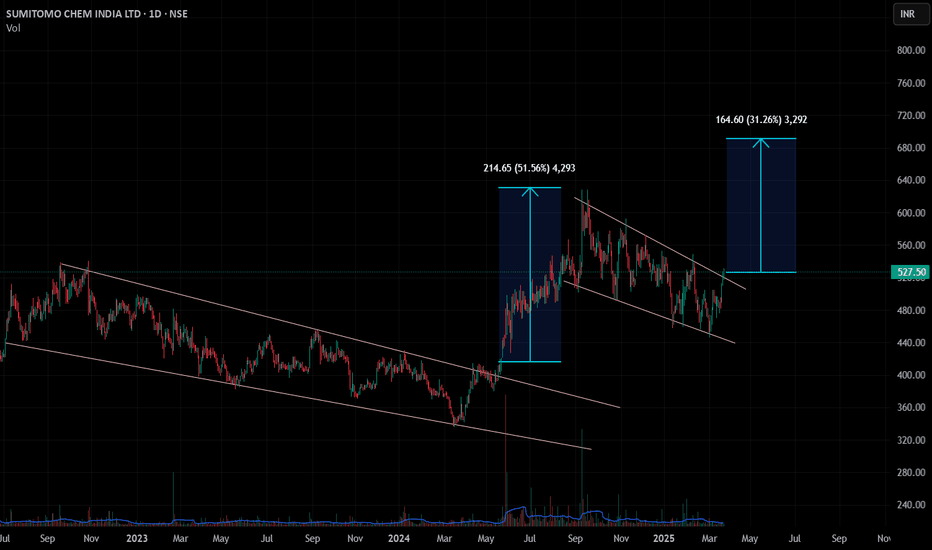Click the Jul label right of May 2025
932x550 pixels.
[x=794, y=538]
